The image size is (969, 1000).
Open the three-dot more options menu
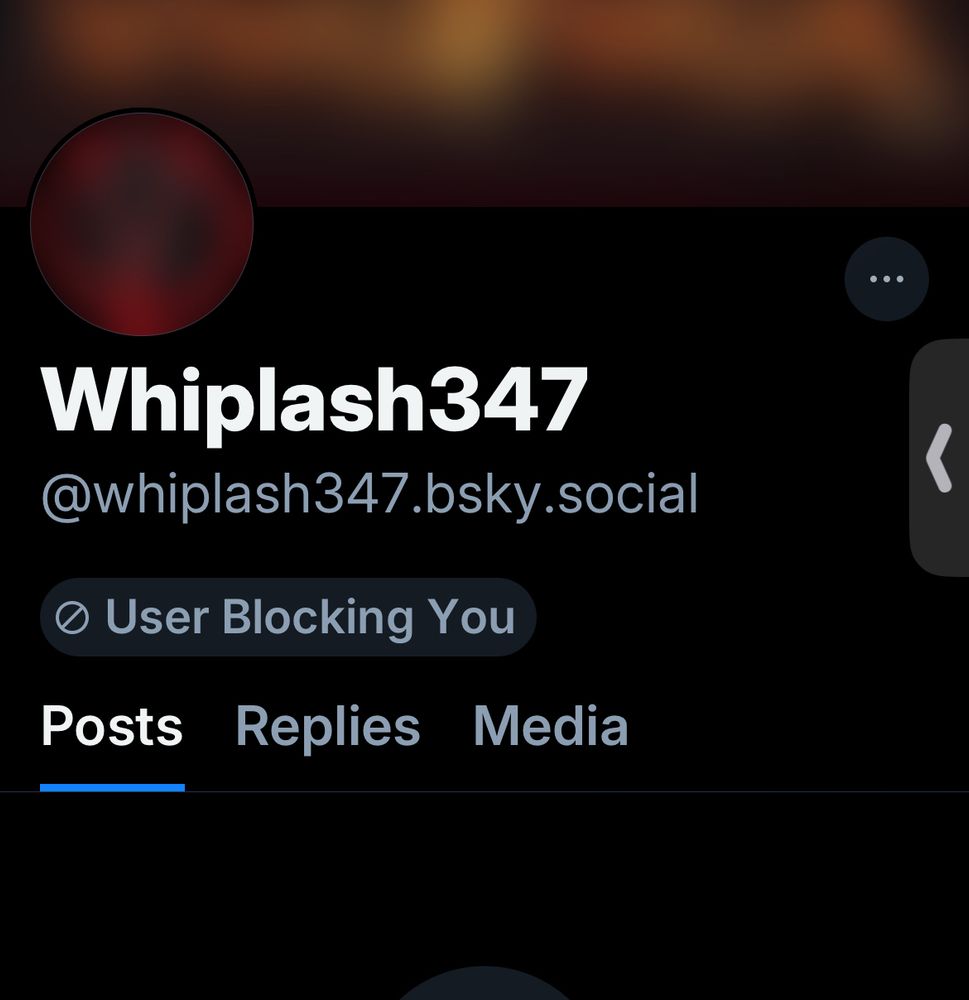[x=886, y=279]
